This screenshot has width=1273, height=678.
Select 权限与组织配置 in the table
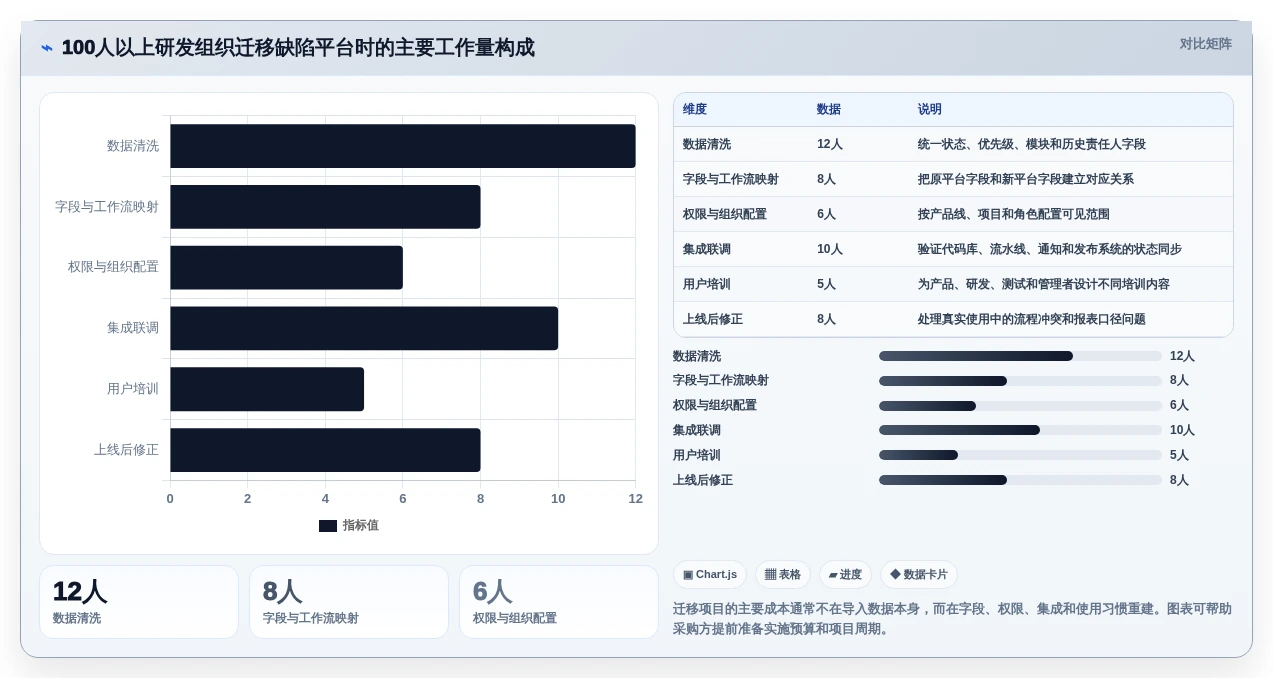(725, 214)
